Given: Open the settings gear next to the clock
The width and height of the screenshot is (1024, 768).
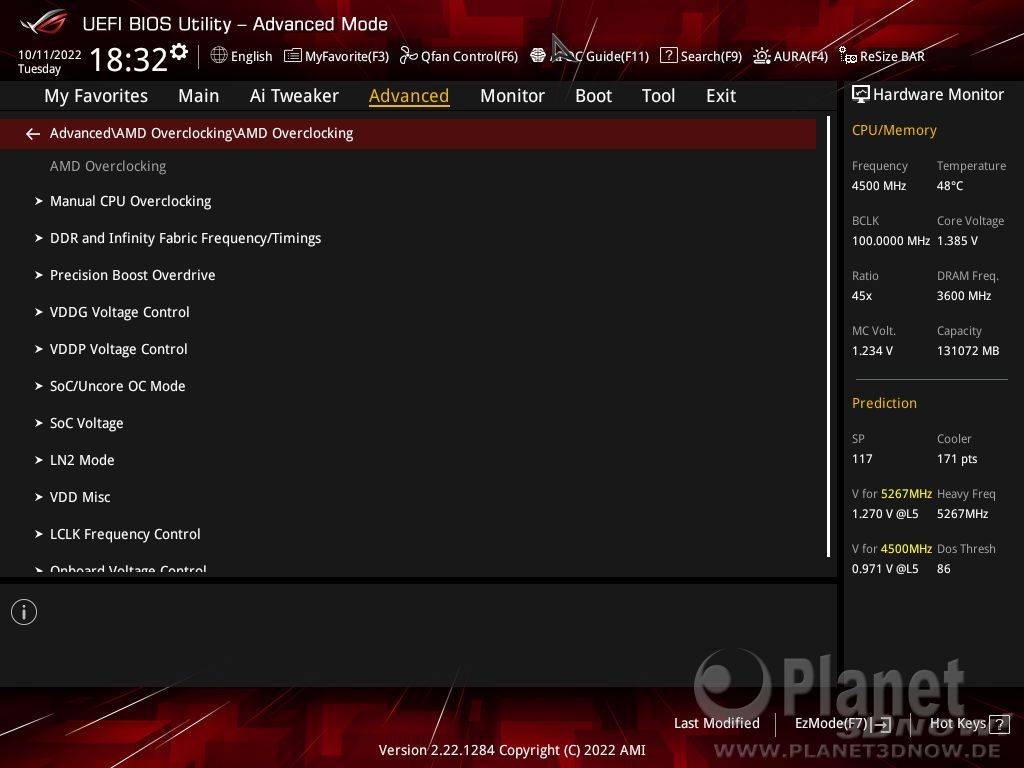Looking at the screenshot, I should point(179,52).
